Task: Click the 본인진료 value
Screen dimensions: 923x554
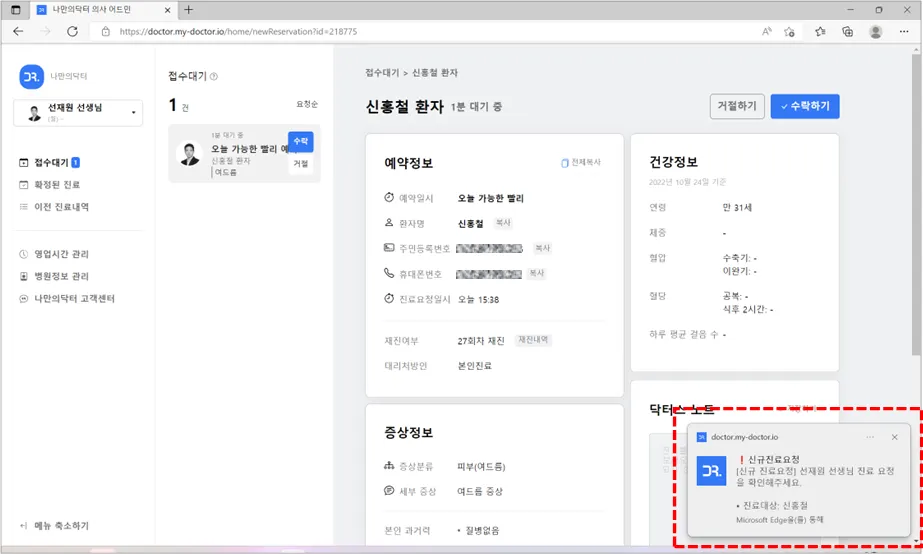Action: tap(474, 366)
